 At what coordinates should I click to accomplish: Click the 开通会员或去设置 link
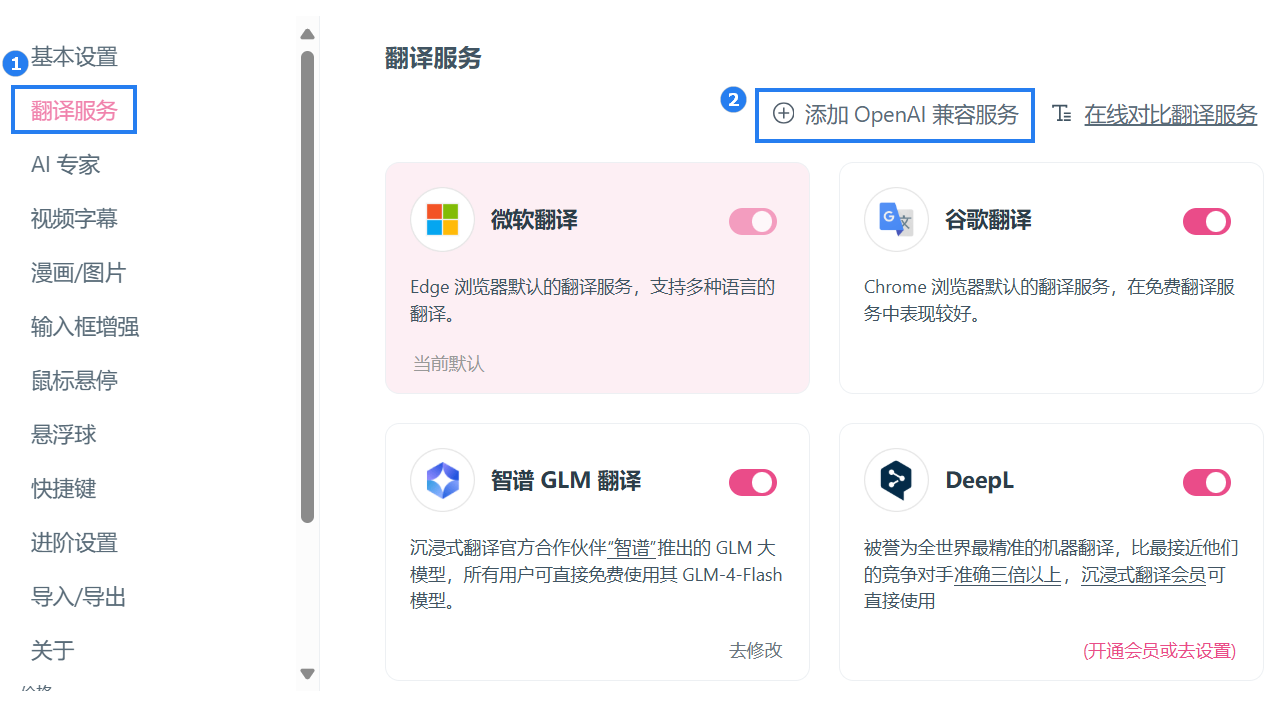pyautogui.click(x=1159, y=651)
